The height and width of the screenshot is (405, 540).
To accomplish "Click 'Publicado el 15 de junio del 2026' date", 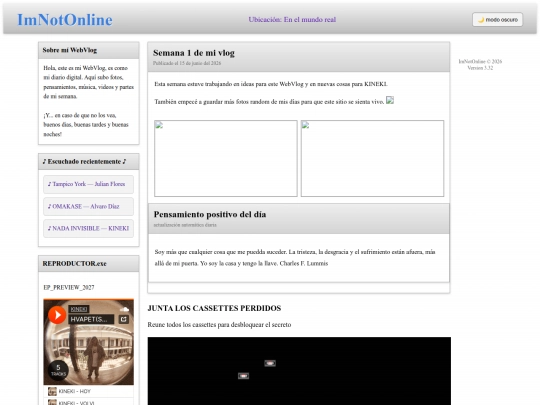I will coord(187,63).
